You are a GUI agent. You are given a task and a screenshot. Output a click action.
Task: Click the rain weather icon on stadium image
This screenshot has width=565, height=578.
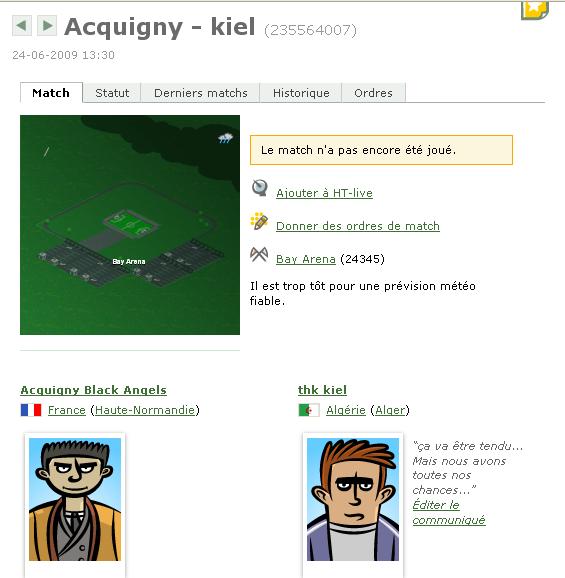(x=225, y=138)
